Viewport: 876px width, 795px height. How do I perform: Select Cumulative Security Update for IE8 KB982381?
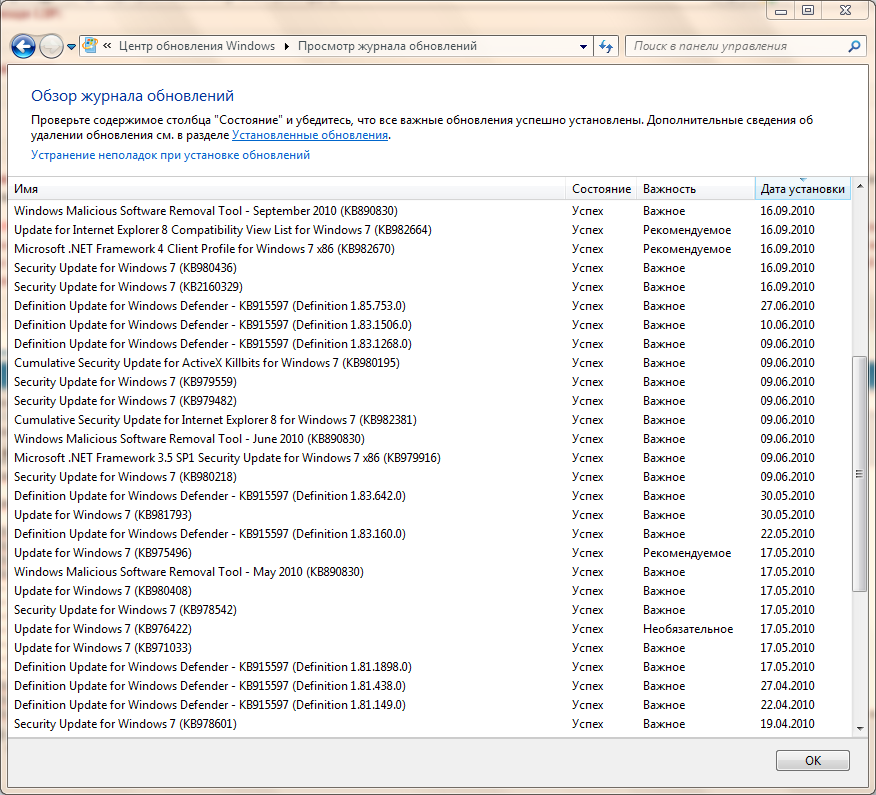tap(429, 420)
